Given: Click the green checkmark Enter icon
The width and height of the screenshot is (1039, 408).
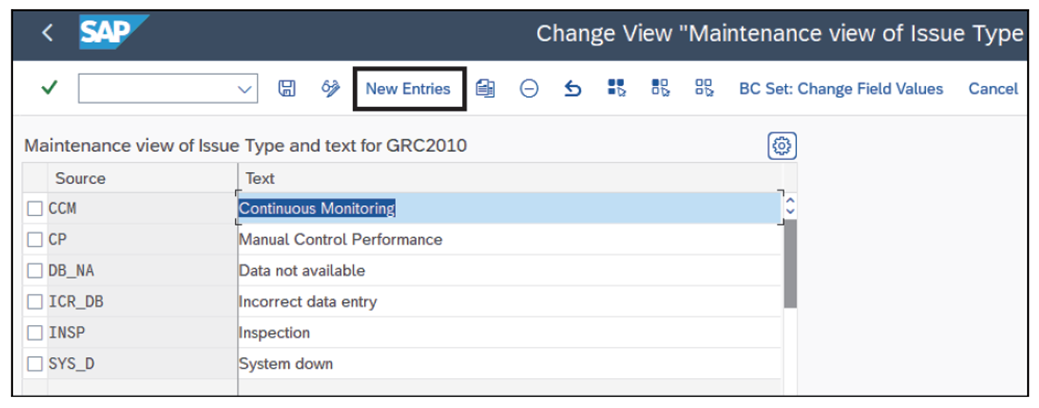Looking at the screenshot, I should [x=49, y=89].
